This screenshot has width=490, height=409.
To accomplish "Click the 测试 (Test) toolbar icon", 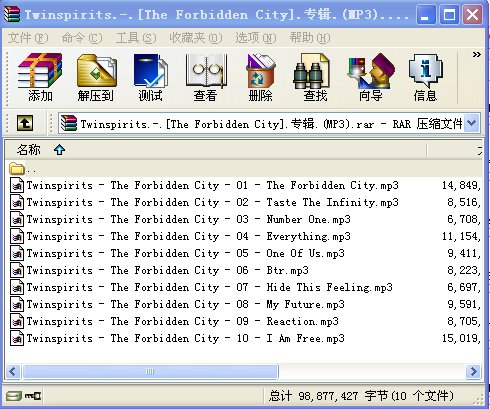I will pos(150,77).
